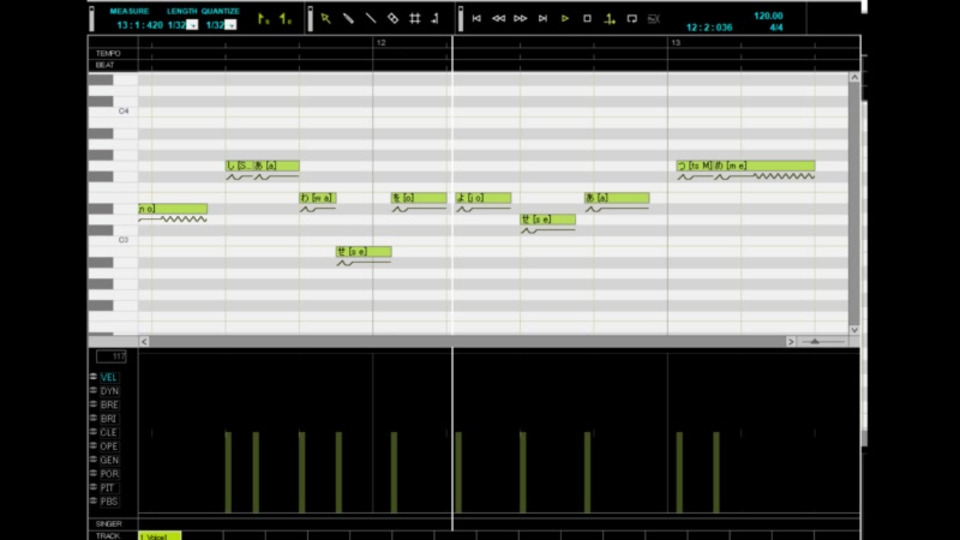This screenshot has width=960, height=540.
Task: Select the CLE control parameter
Action: pyautogui.click(x=108, y=432)
